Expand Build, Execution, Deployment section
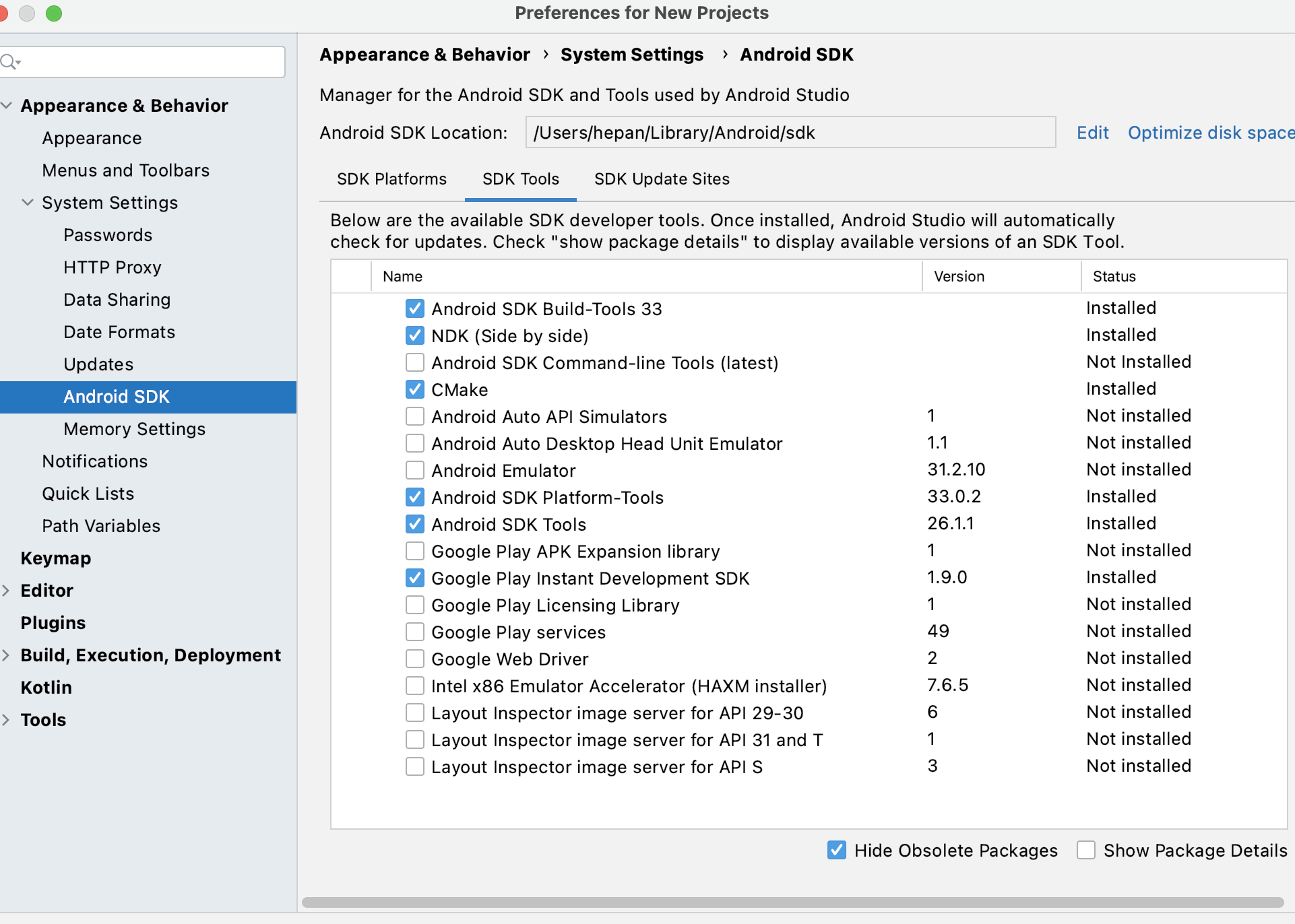 pyautogui.click(x=7, y=655)
